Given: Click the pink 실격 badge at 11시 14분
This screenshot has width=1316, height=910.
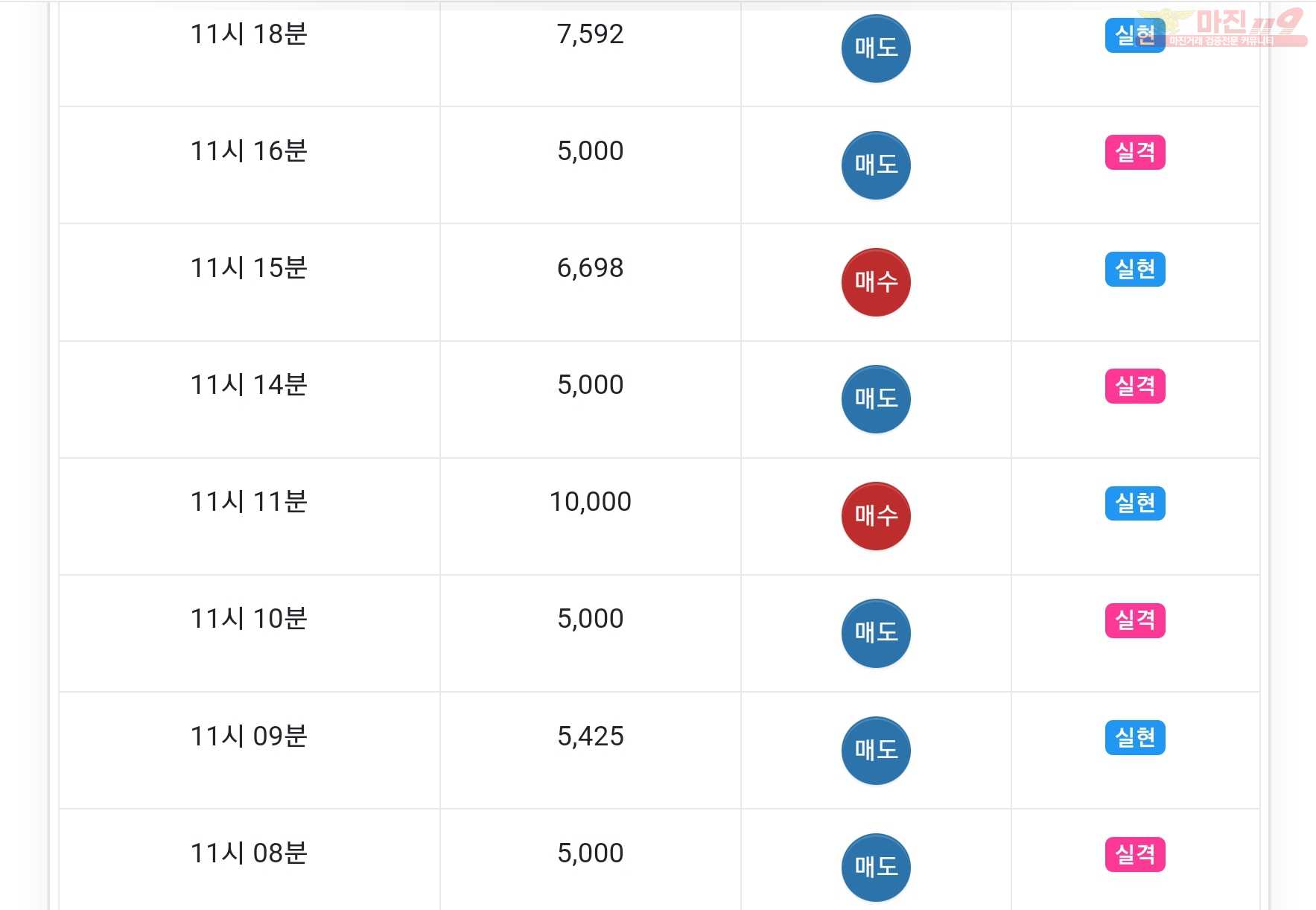Looking at the screenshot, I should (x=1135, y=386).
